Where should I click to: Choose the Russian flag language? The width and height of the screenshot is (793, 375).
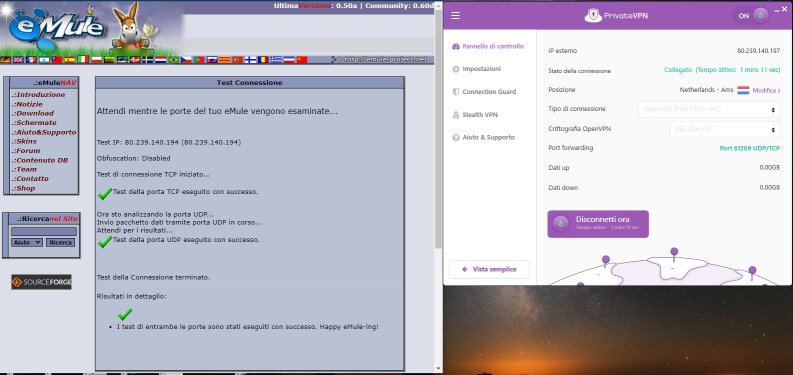(x=212, y=60)
